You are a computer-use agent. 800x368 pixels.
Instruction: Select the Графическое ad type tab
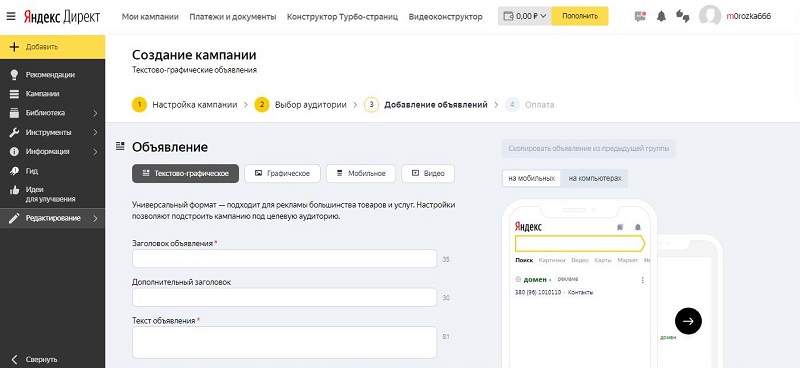[x=282, y=174]
